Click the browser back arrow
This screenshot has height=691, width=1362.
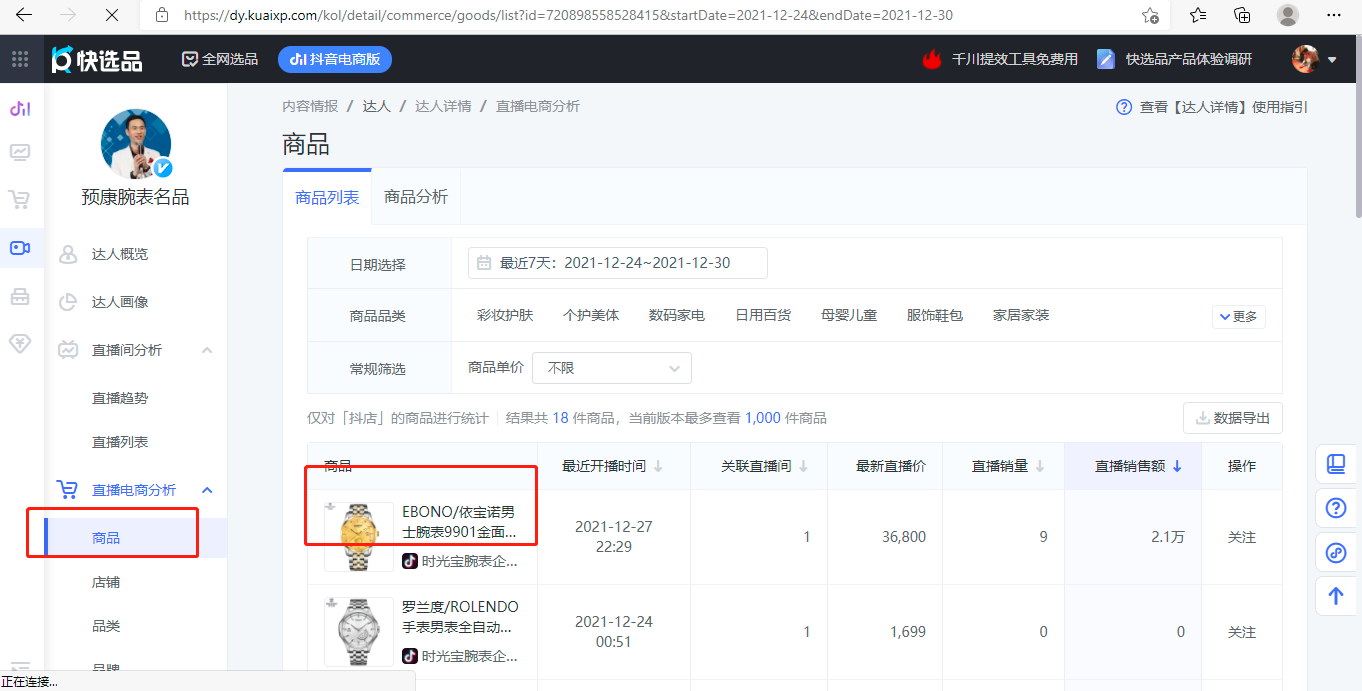click(x=24, y=16)
